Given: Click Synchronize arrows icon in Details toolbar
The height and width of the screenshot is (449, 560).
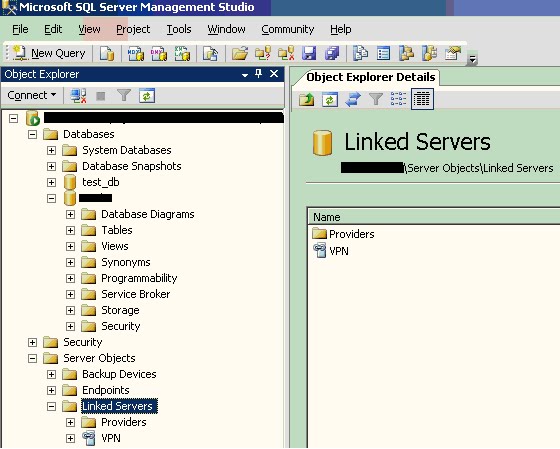Looking at the screenshot, I should (x=353, y=99).
